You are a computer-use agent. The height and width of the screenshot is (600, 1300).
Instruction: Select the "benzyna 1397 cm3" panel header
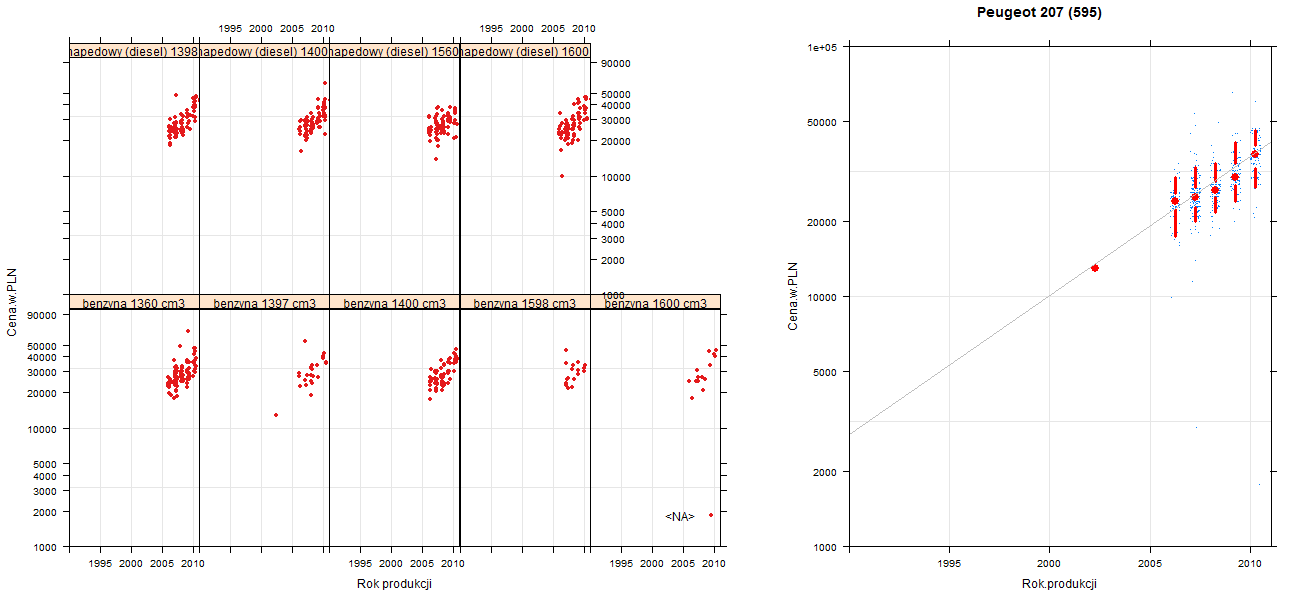coord(264,303)
